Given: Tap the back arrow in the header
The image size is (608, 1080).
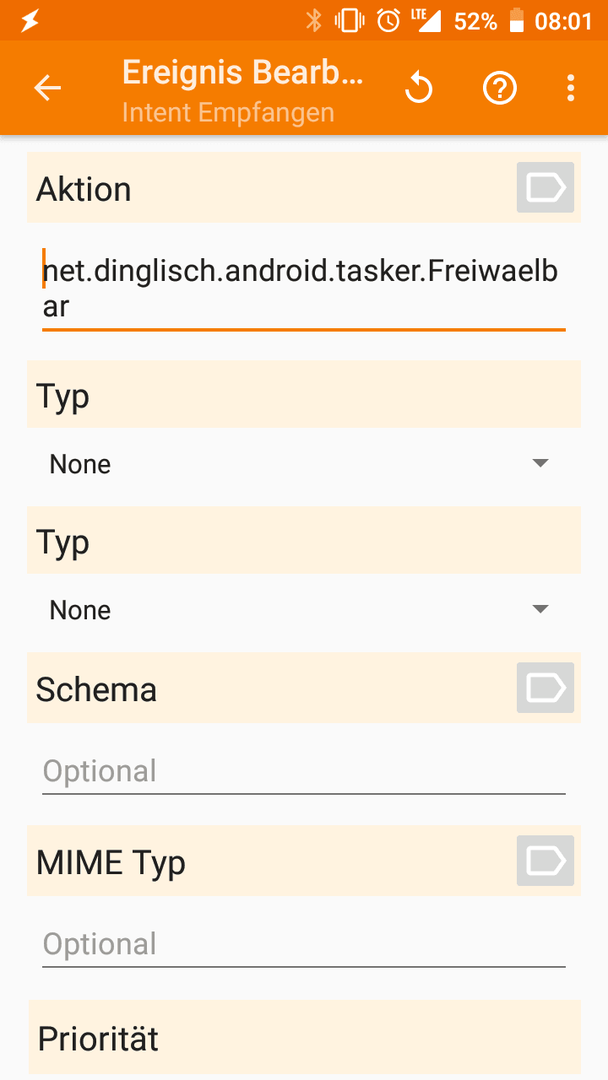Looking at the screenshot, I should pos(48,88).
